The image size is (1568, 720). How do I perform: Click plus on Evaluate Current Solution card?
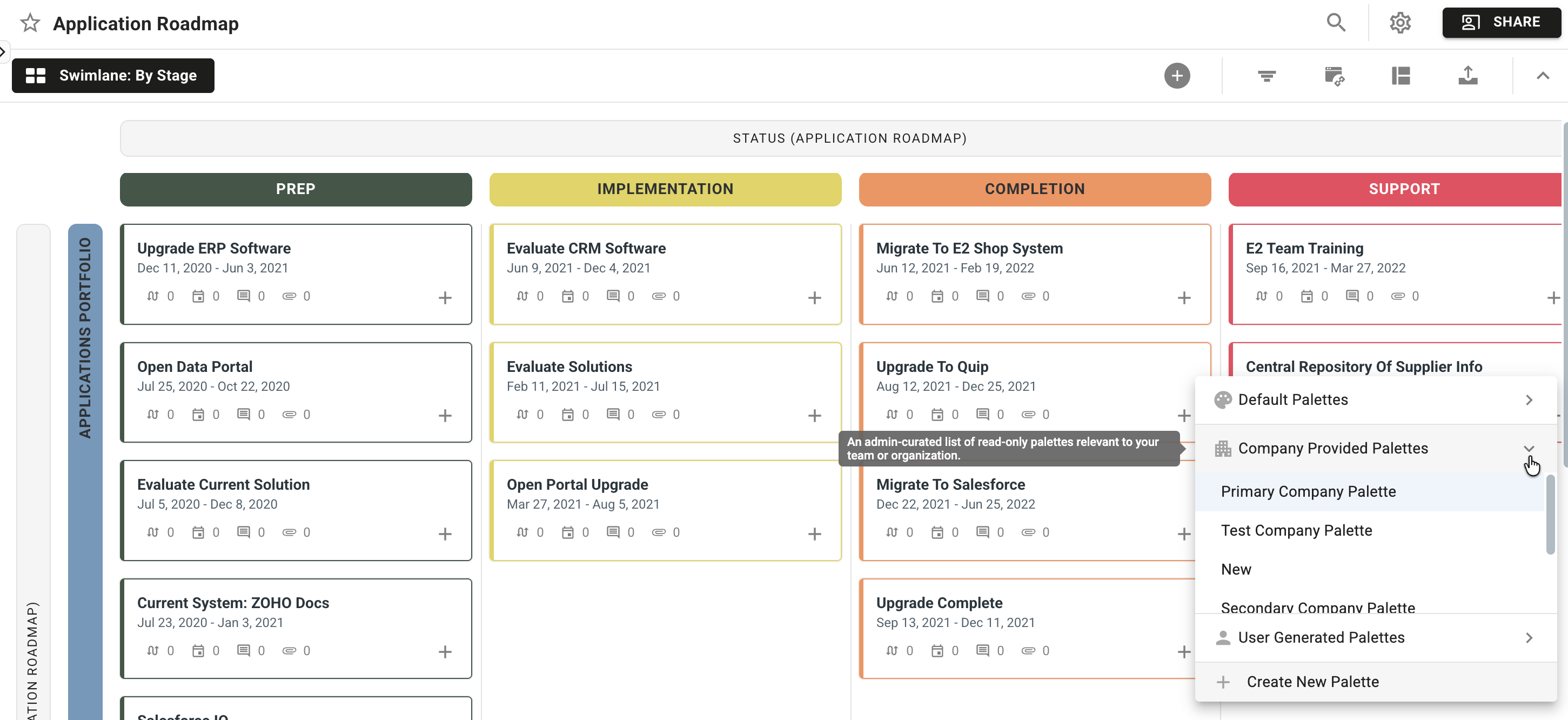tap(445, 534)
